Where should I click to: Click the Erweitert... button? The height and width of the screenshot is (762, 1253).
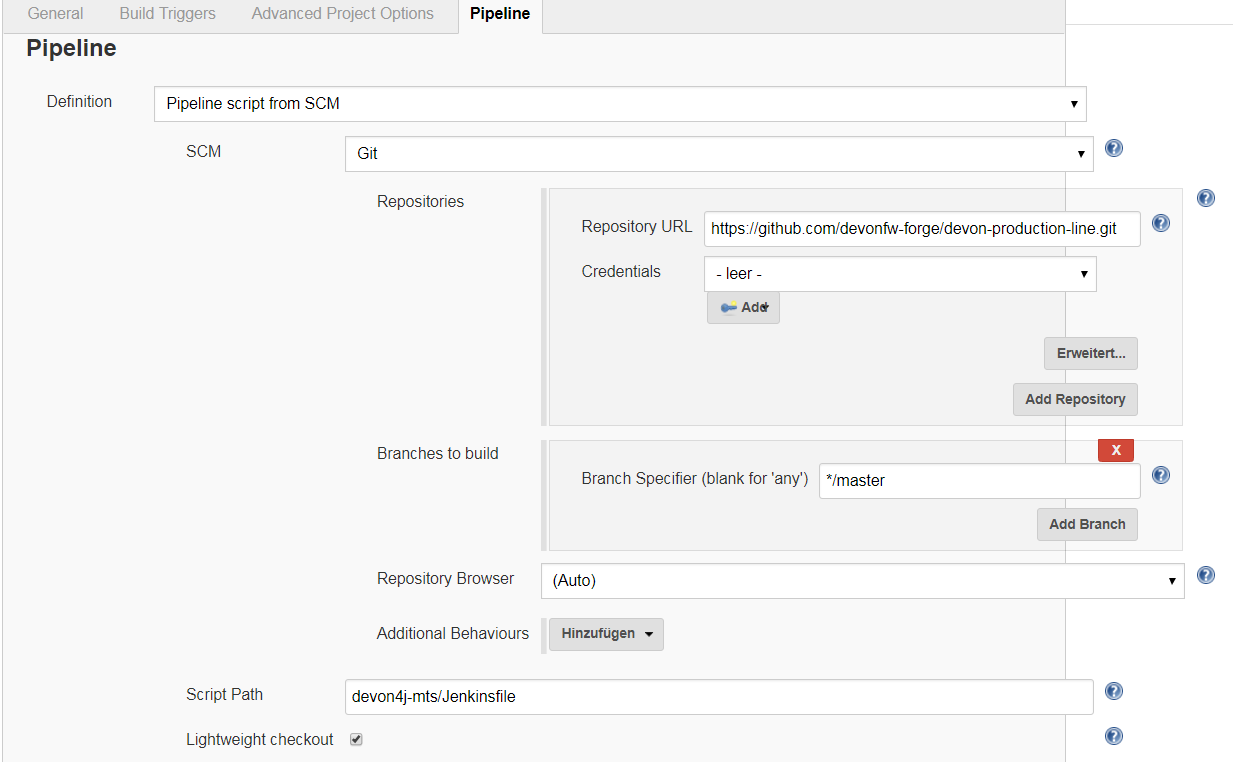point(1091,354)
